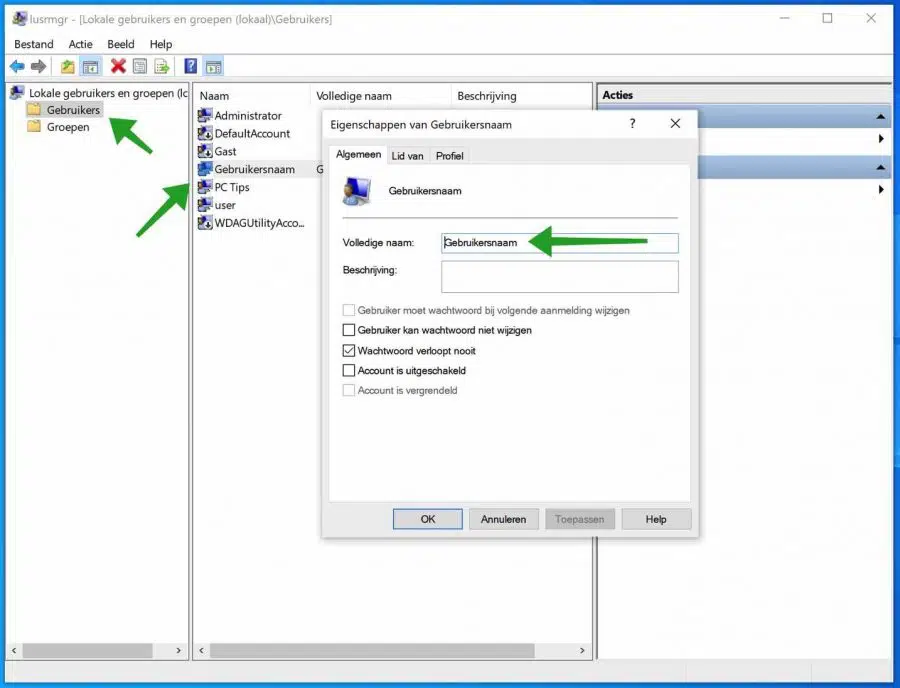Click the Annuleren button
Image resolution: width=900 pixels, height=688 pixels.
tap(503, 519)
